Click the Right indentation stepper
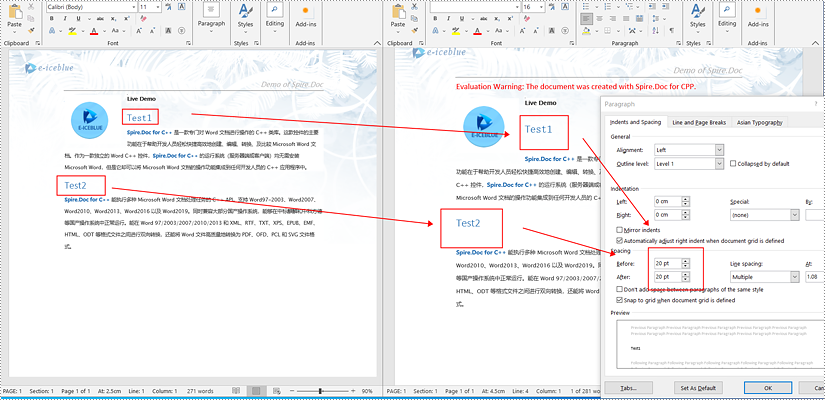This screenshot has height=400, width=825. pyautogui.click(x=686, y=215)
